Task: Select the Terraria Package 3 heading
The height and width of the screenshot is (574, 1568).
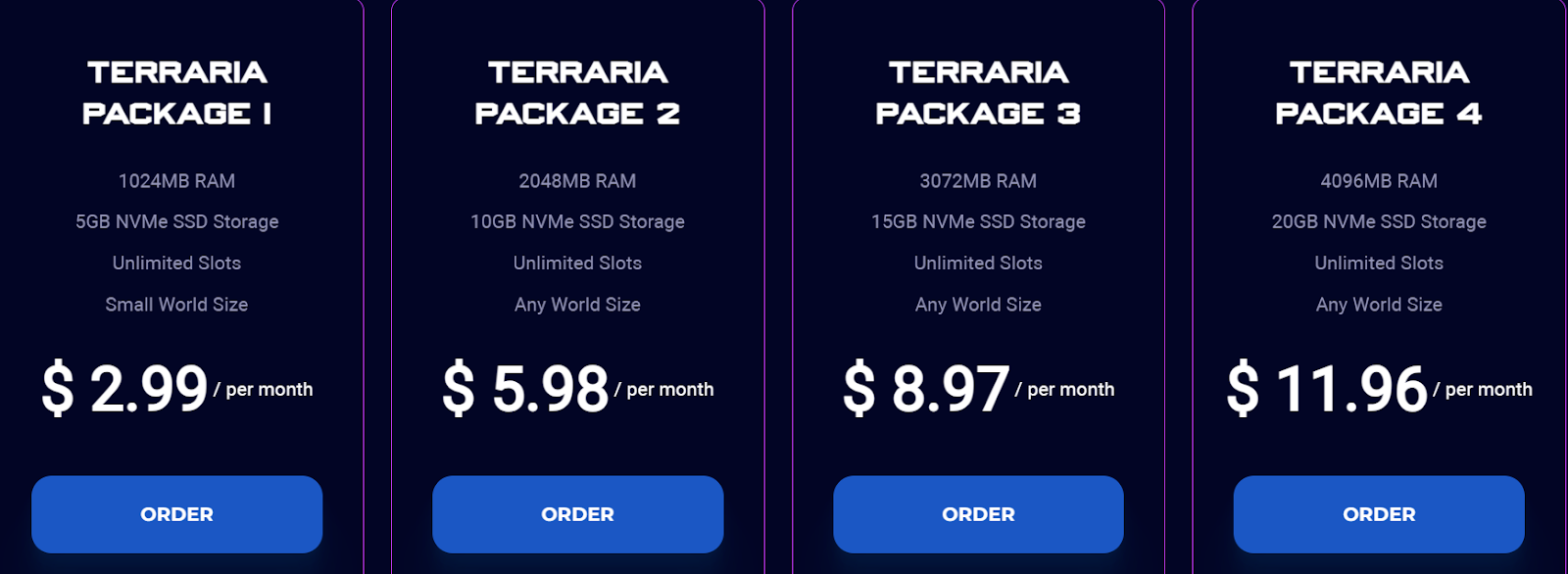Action: click(x=978, y=93)
